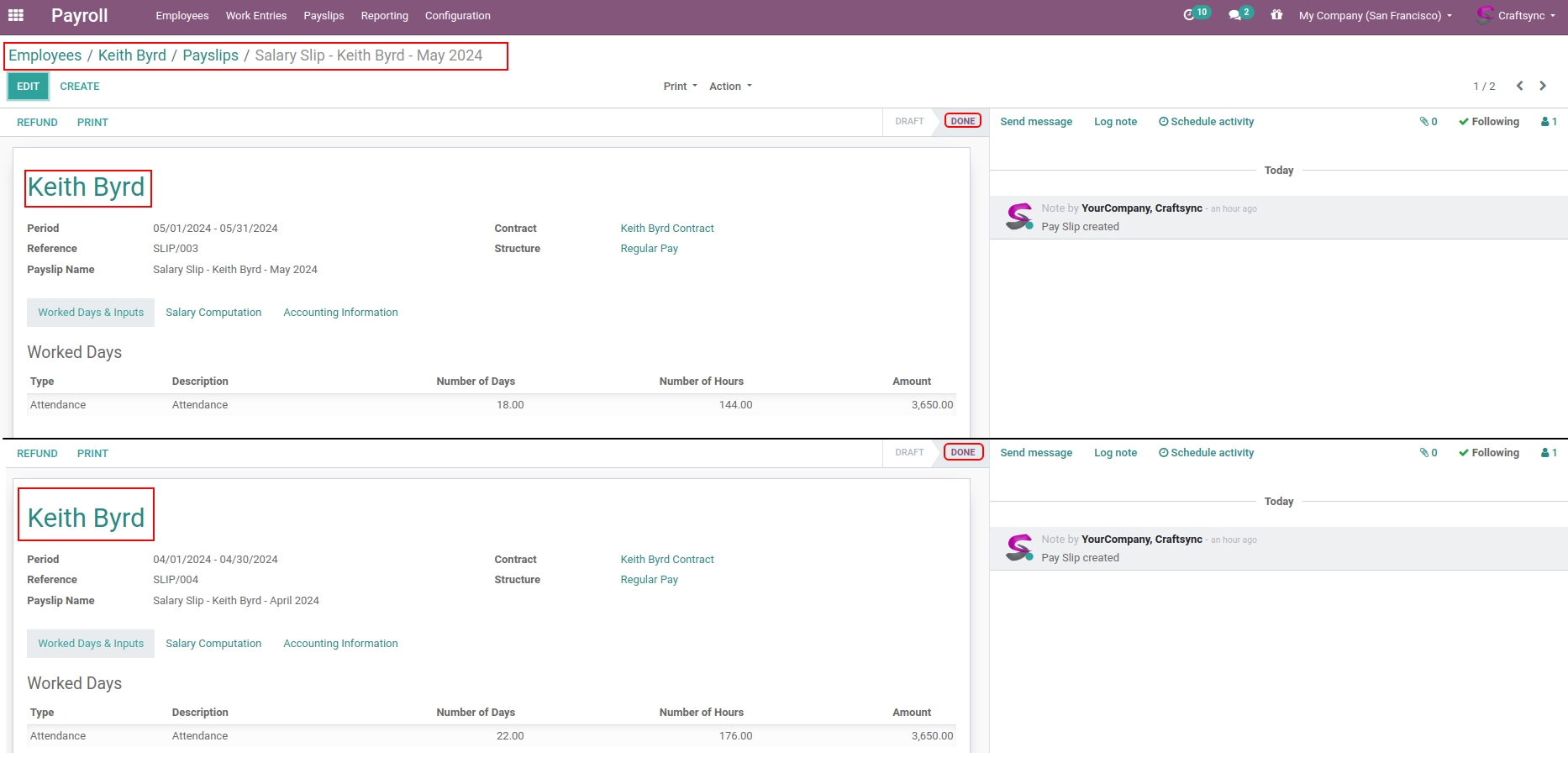Click the gift icon in top bar
1568x758 pixels.
(x=1276, y=15)
